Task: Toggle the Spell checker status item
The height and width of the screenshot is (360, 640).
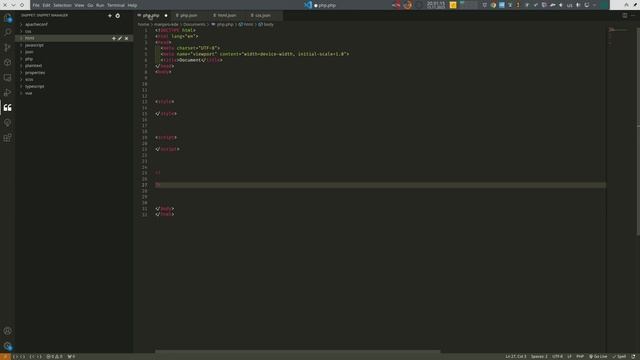Action: point(619,357)
